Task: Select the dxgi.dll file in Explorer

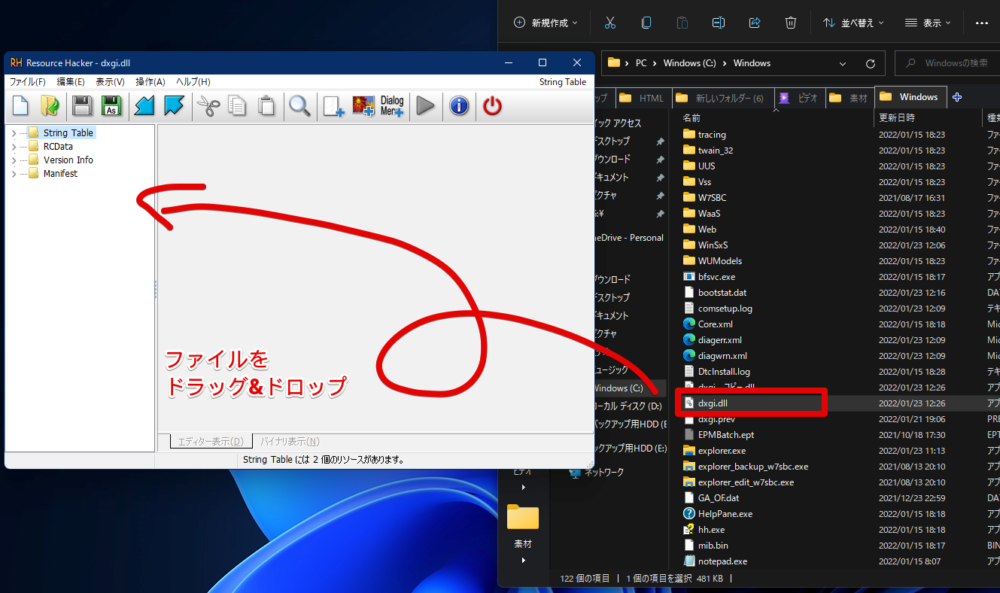Action: (713, 403)
